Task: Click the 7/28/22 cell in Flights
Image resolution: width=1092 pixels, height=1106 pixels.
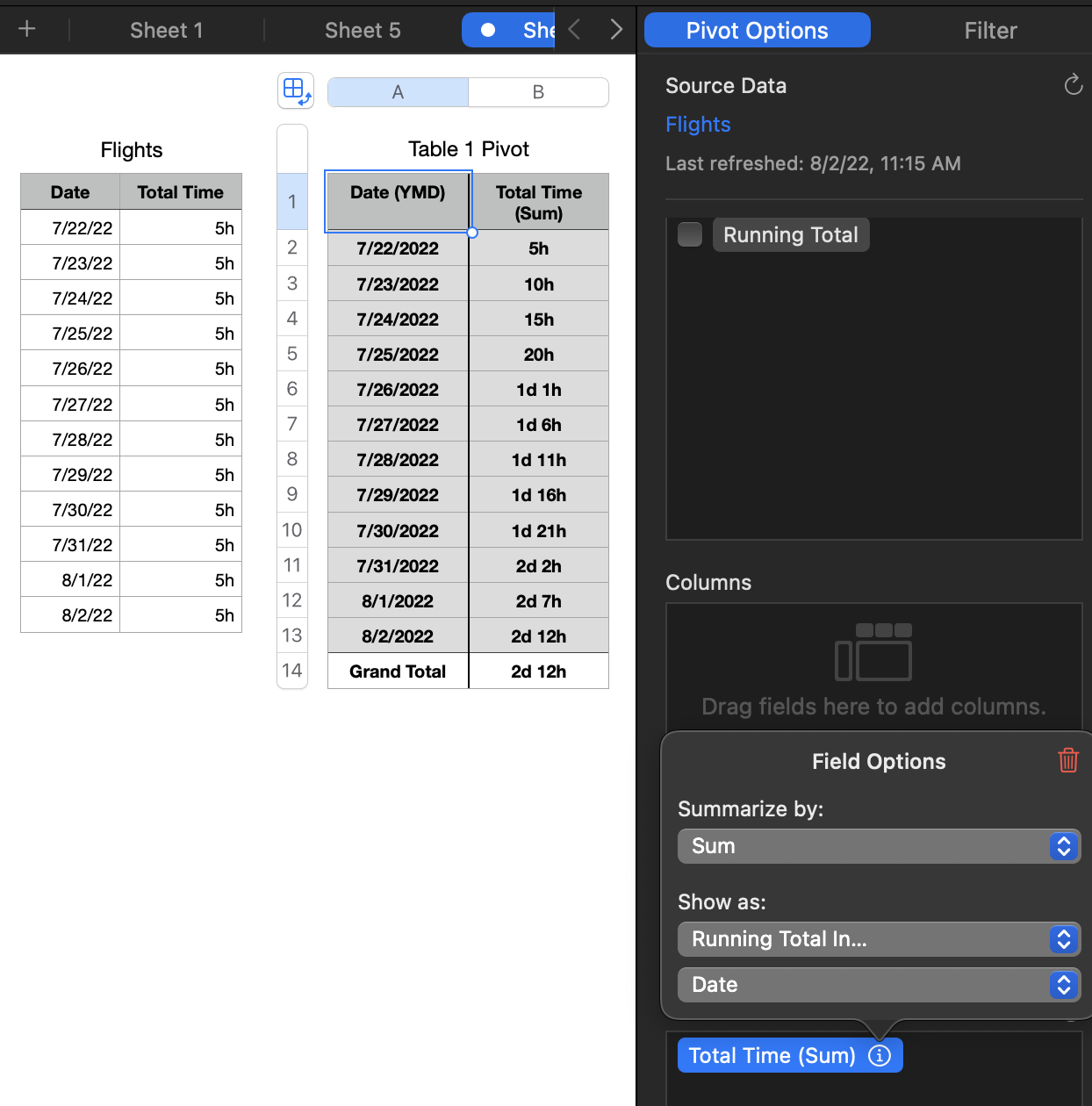Action: (70, 440)
